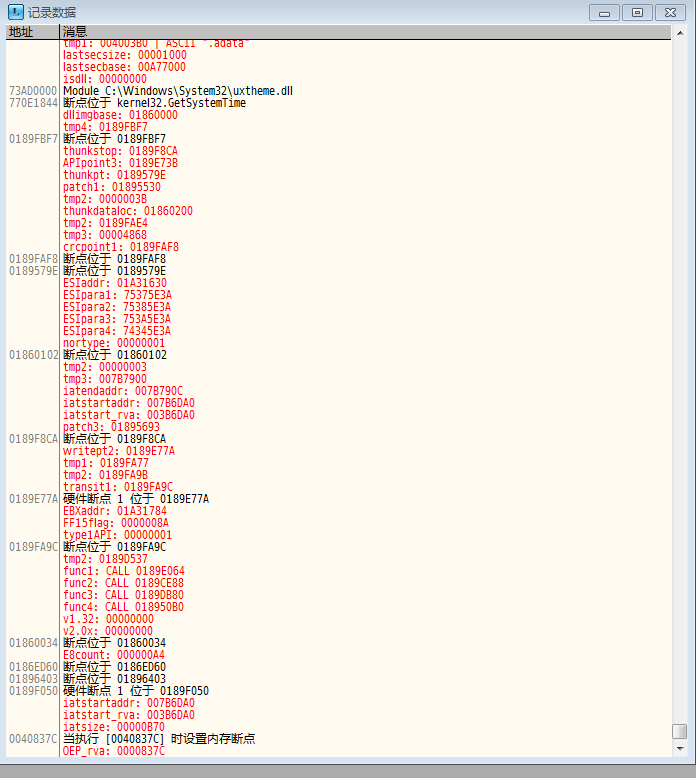Select the patch3: 01895693 line

111,427
